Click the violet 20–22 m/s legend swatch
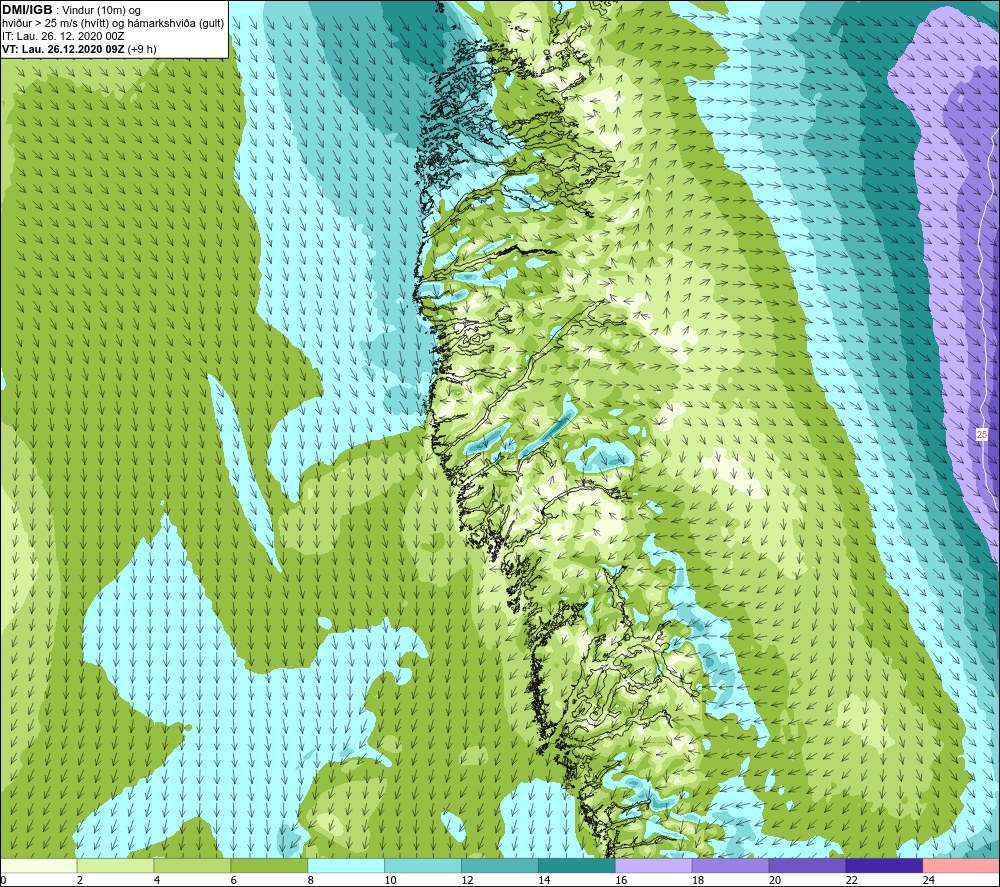1000x887 pixels. tap(807, 866)
